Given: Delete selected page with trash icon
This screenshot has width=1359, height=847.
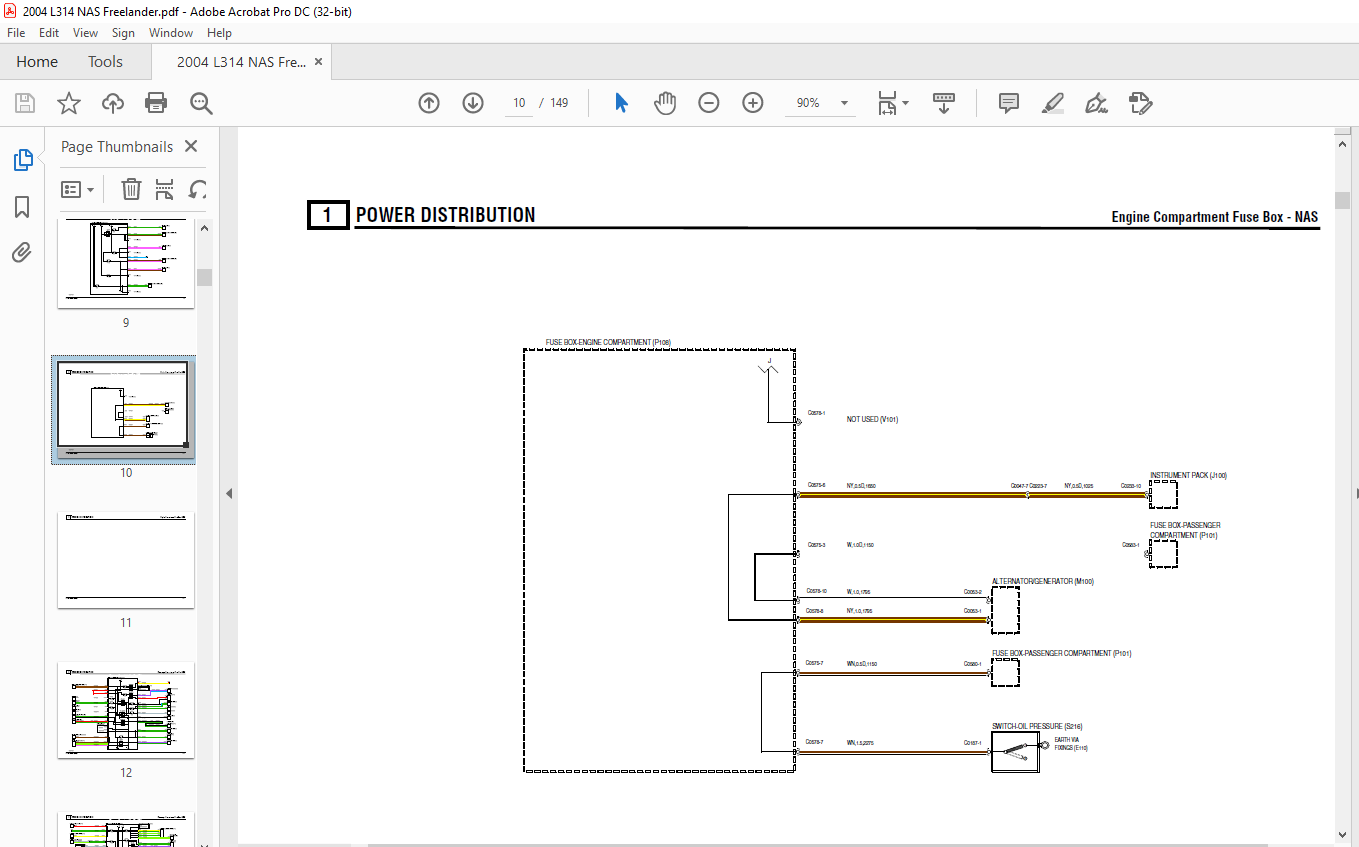Looking at the screenshot, I should point(131,189).
